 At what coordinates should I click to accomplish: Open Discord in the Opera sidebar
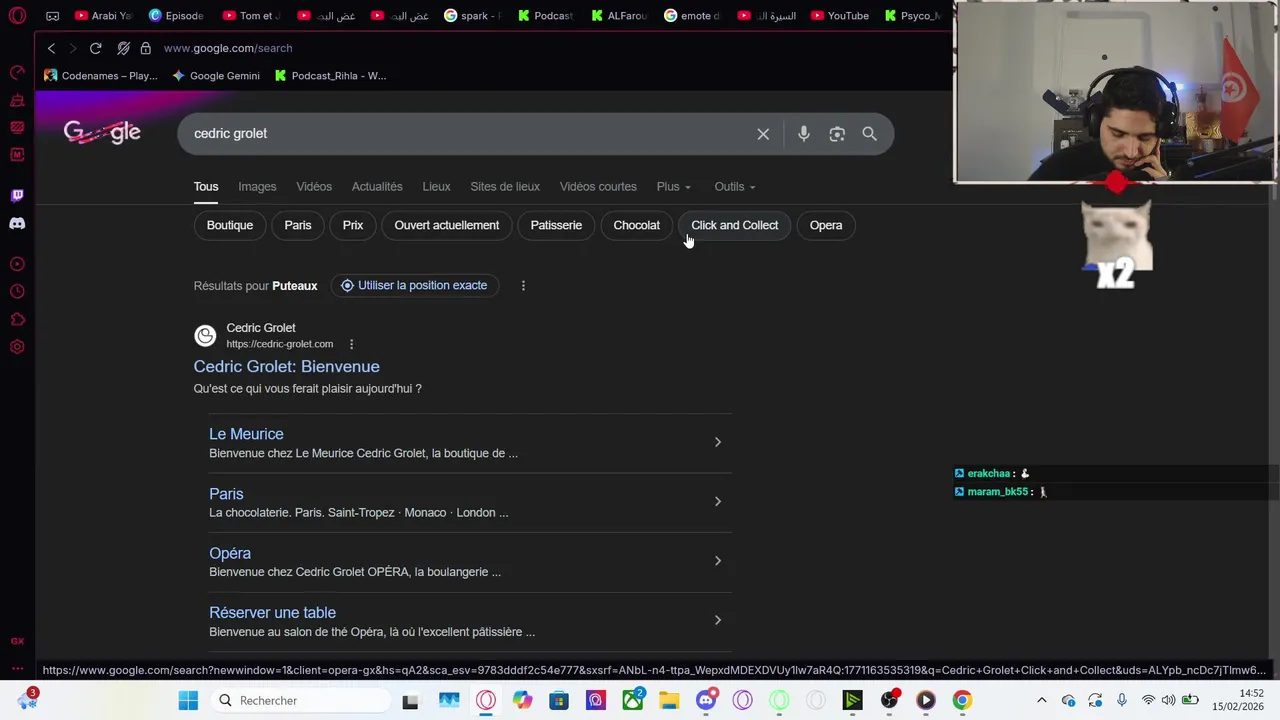point(17,223)
